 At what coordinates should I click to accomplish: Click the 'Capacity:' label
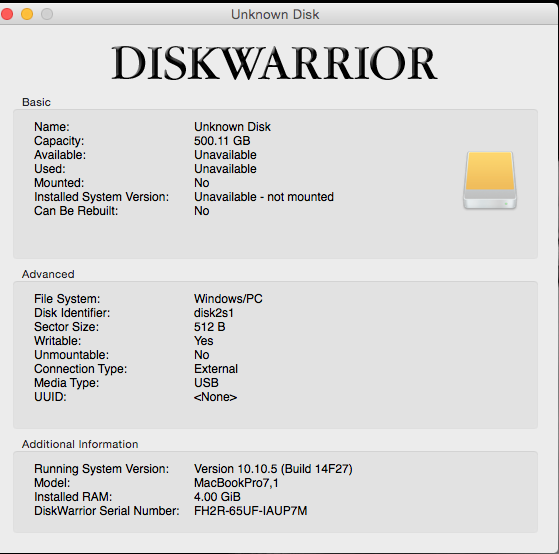[x=59, y=141]
